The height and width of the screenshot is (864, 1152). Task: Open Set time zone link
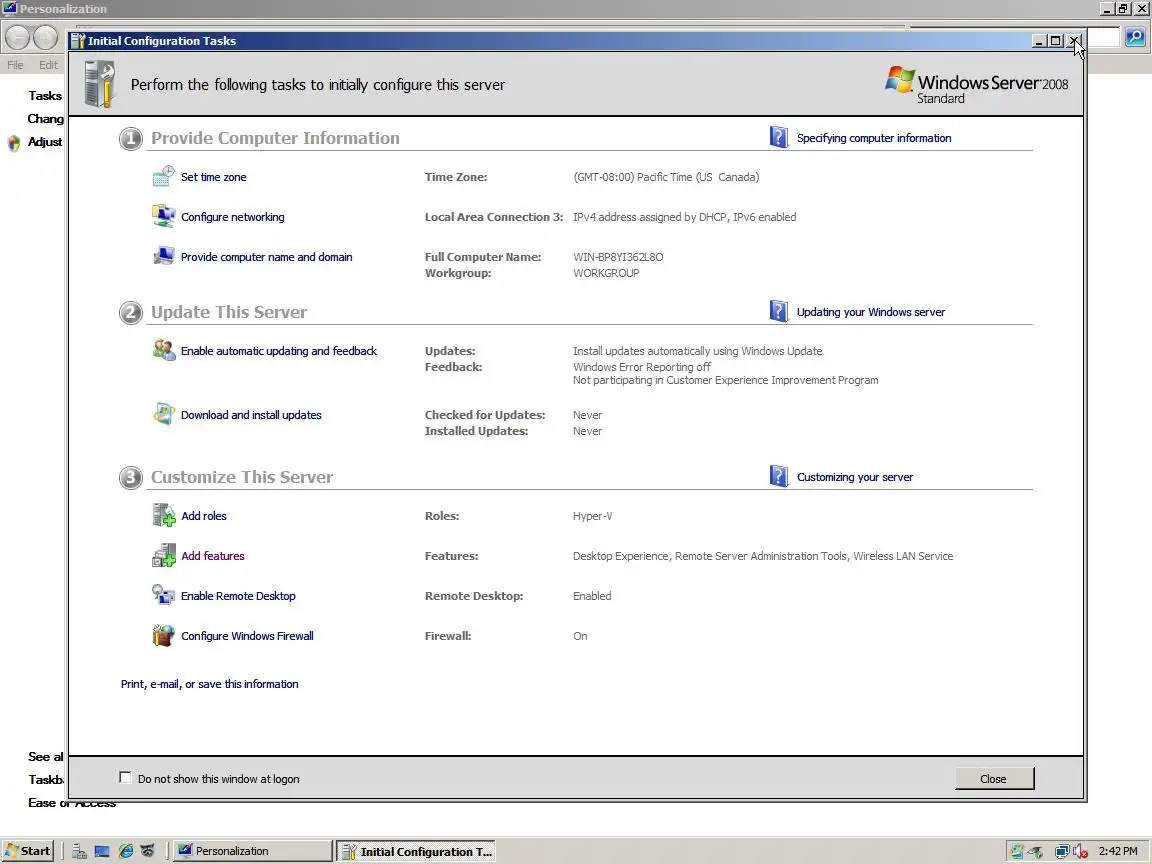click(214, 177)
